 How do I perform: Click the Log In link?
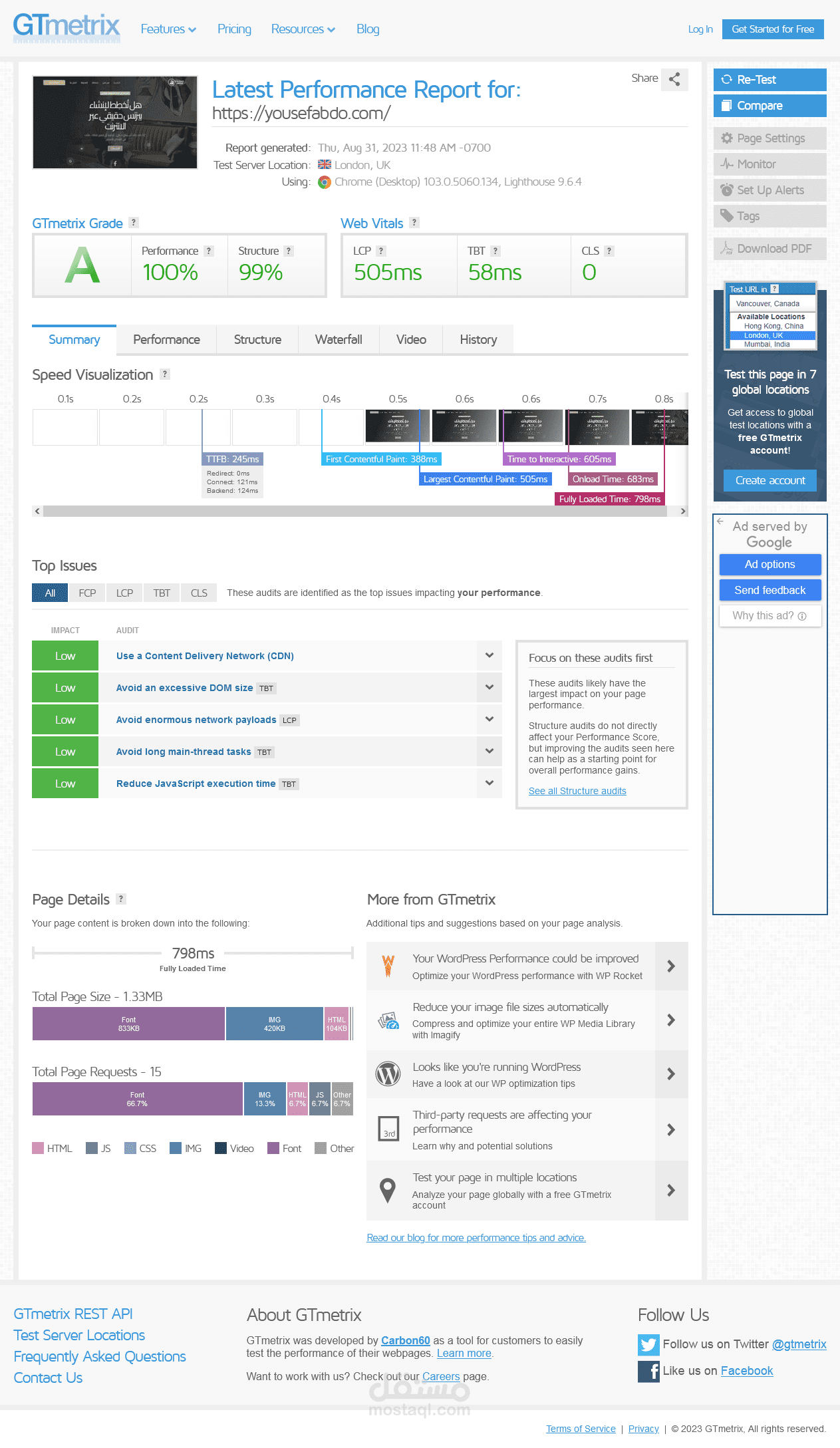coord(700,29)
